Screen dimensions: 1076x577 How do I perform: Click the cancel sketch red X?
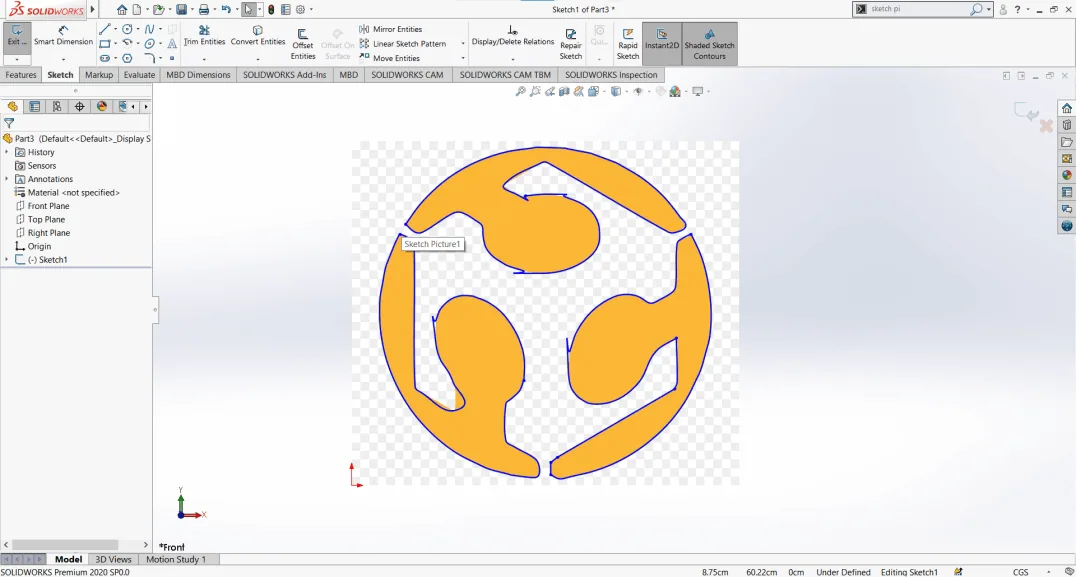[1046, 126]
